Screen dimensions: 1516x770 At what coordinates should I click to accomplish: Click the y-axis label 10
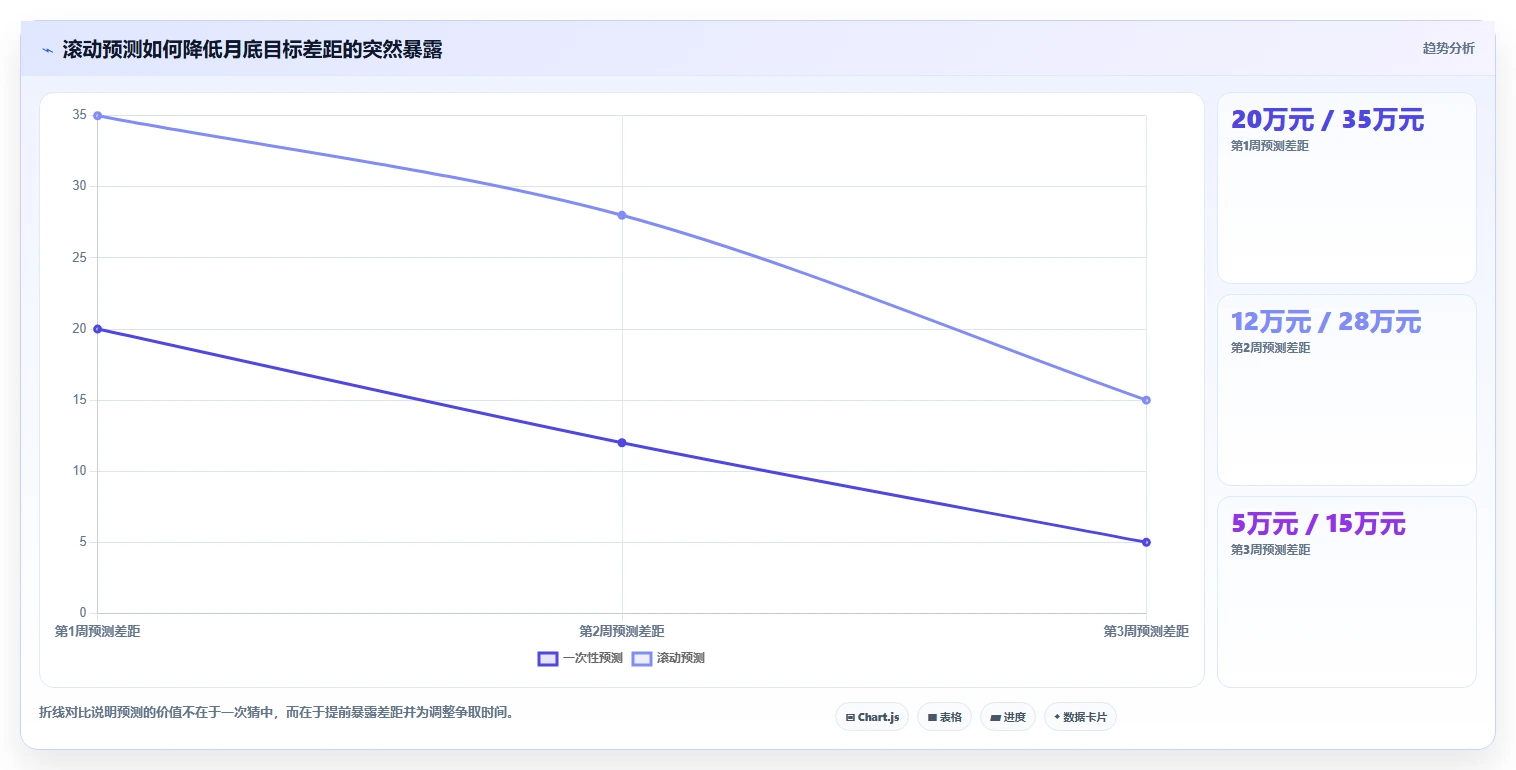click(x=80, y=471)
